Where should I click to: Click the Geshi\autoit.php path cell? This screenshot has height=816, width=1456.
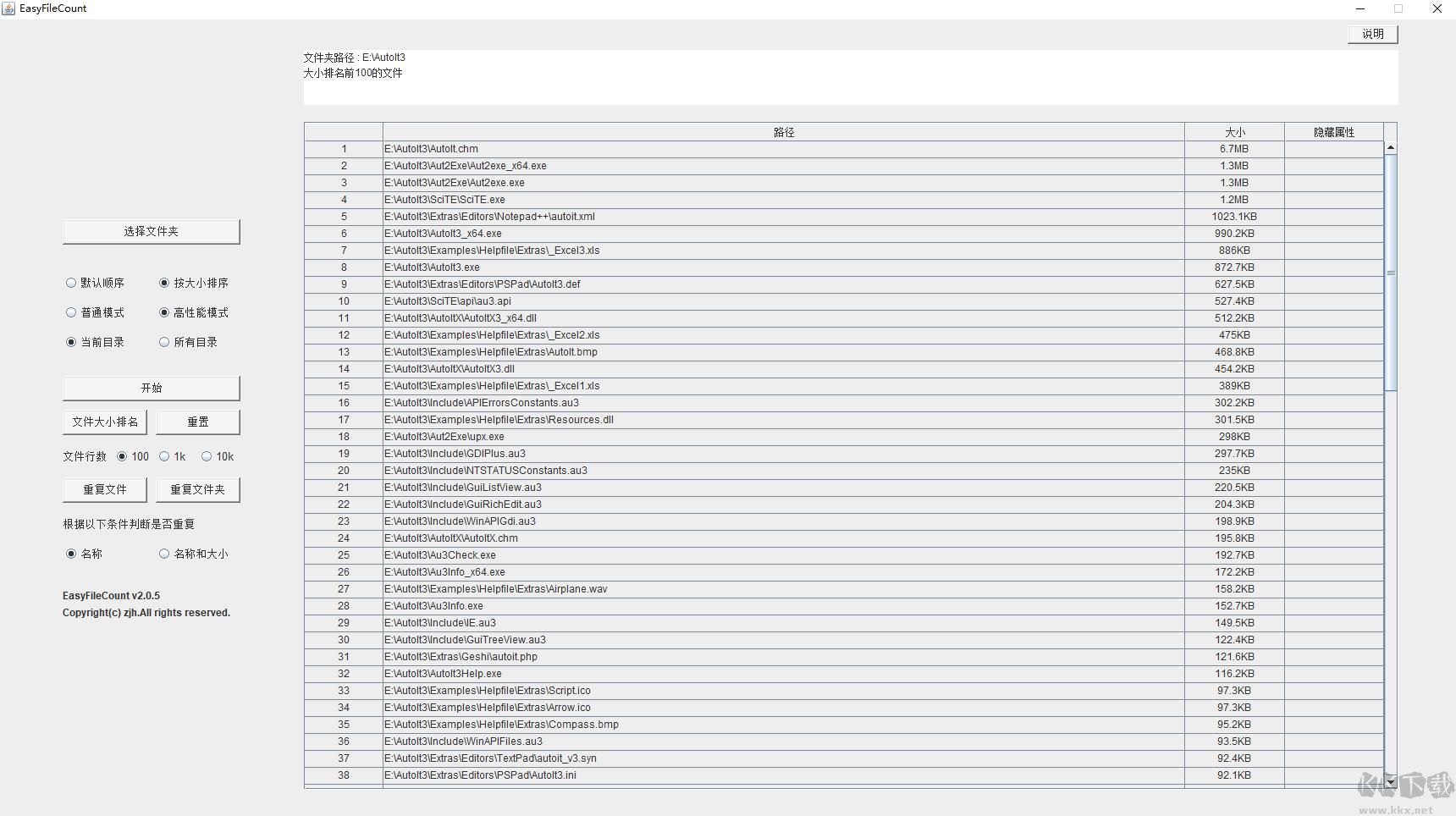click(784, 657)
